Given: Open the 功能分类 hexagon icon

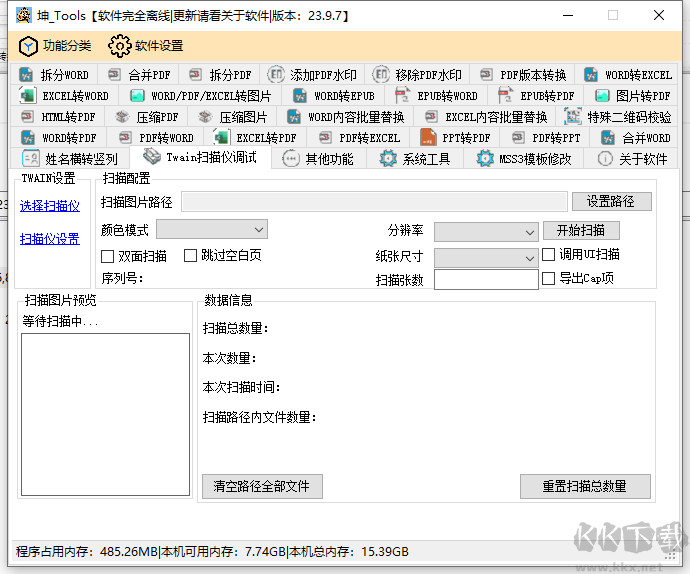Looking at the screenshot, I should (x=28, y=46).
